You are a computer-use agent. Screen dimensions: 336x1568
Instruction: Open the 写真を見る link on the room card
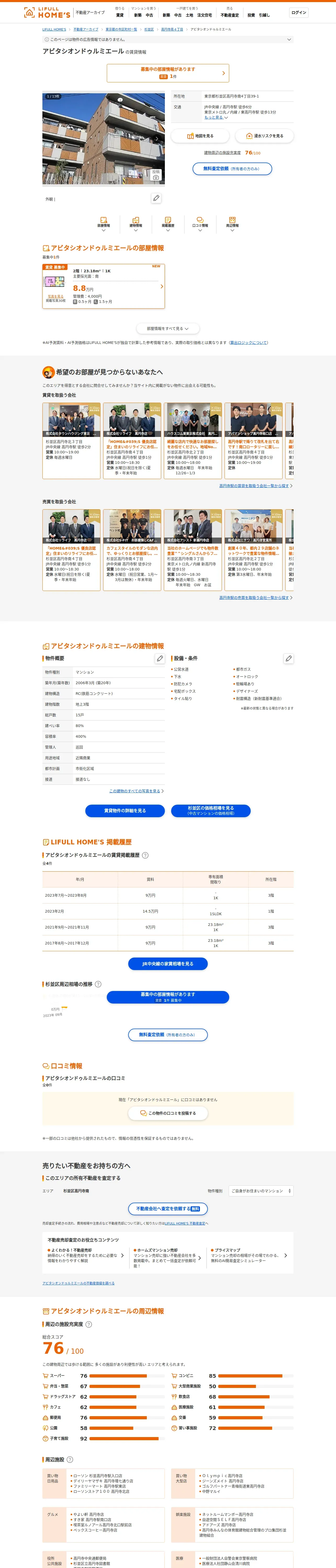55,296
